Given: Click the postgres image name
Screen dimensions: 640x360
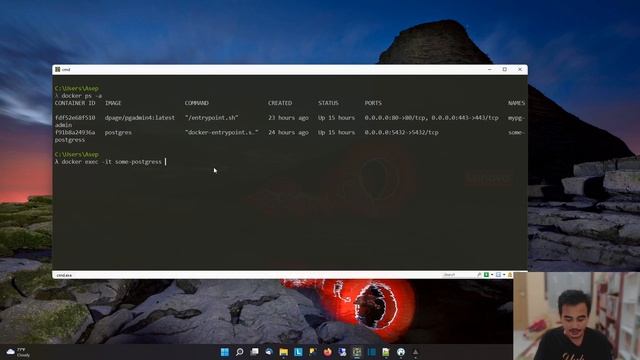Looking at the screenshot, I should coord(118,132).
